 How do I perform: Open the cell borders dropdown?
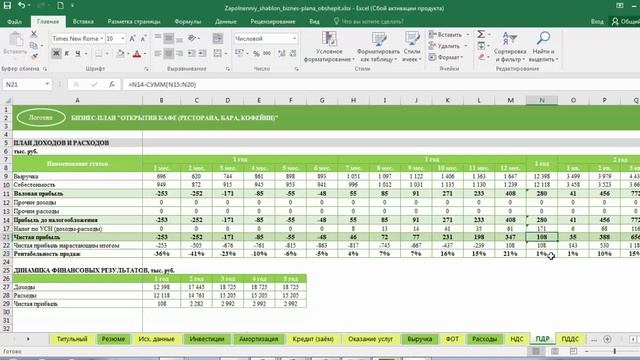tap(107, 53)
